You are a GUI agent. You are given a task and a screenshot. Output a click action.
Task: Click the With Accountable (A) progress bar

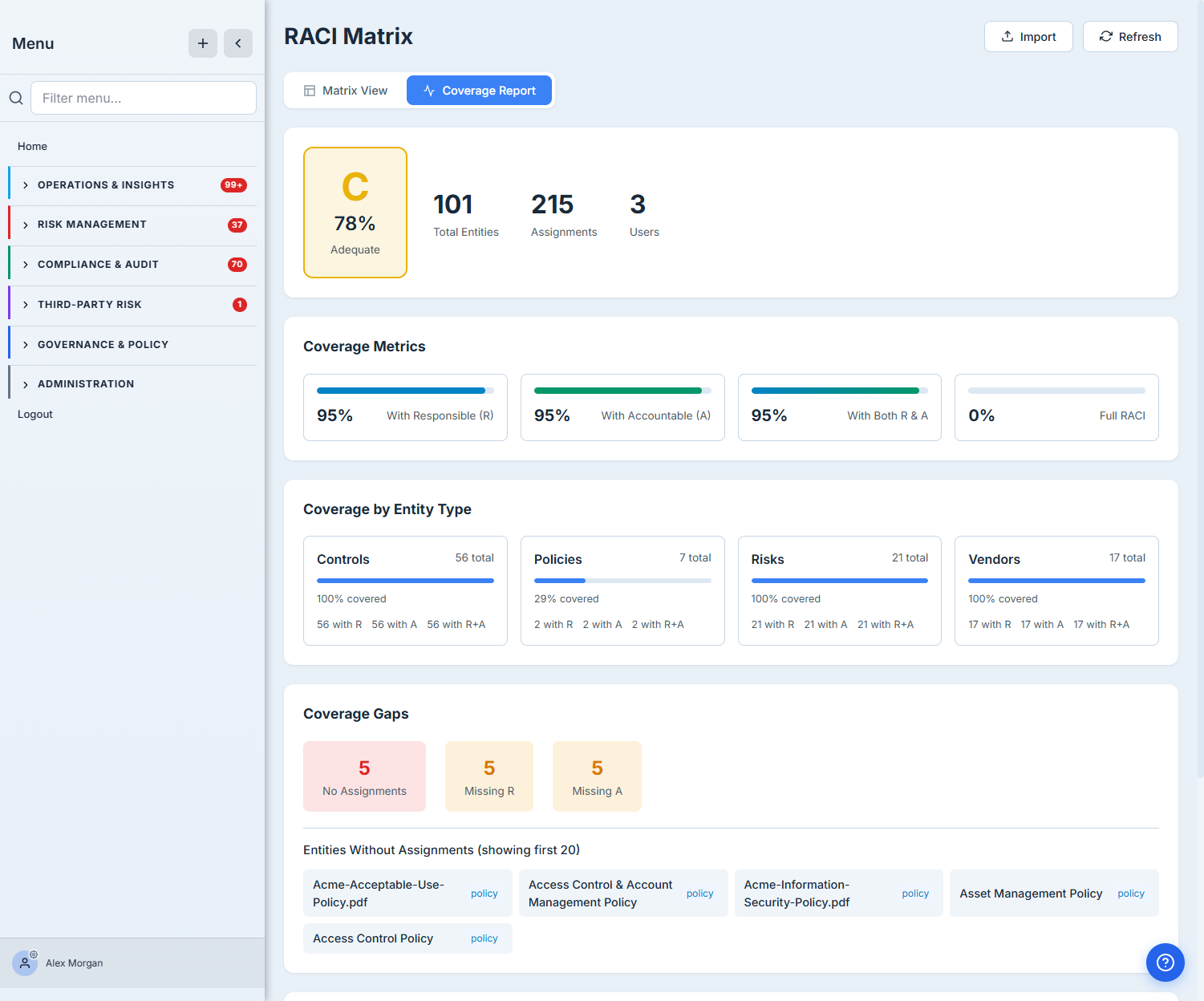[622, 391]
